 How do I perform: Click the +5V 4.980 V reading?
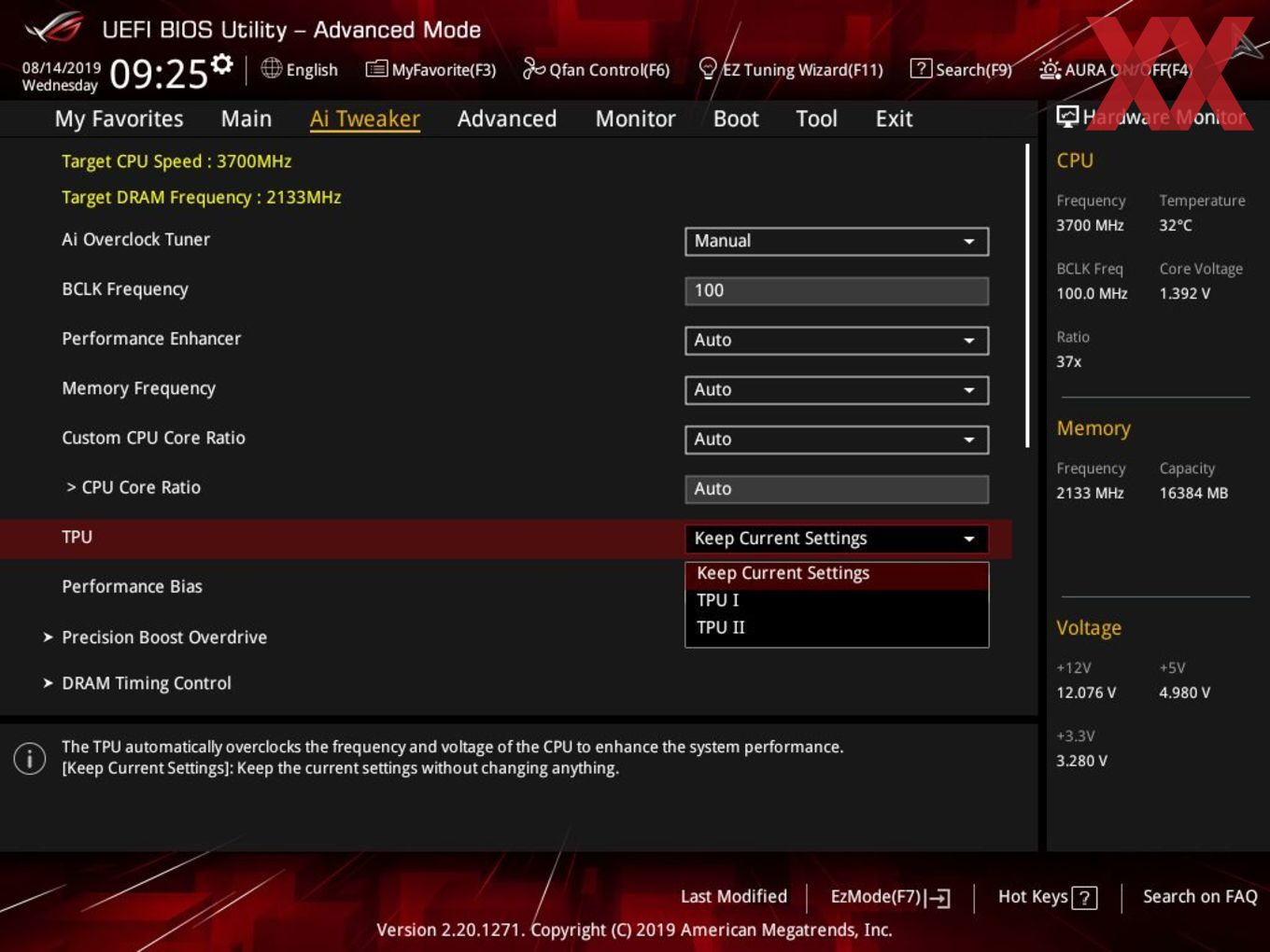1185,693
